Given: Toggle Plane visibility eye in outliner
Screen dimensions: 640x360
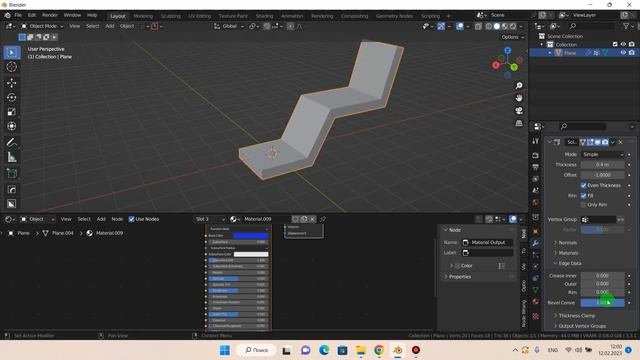Looking at the screenshot, I should pos(623,53).
